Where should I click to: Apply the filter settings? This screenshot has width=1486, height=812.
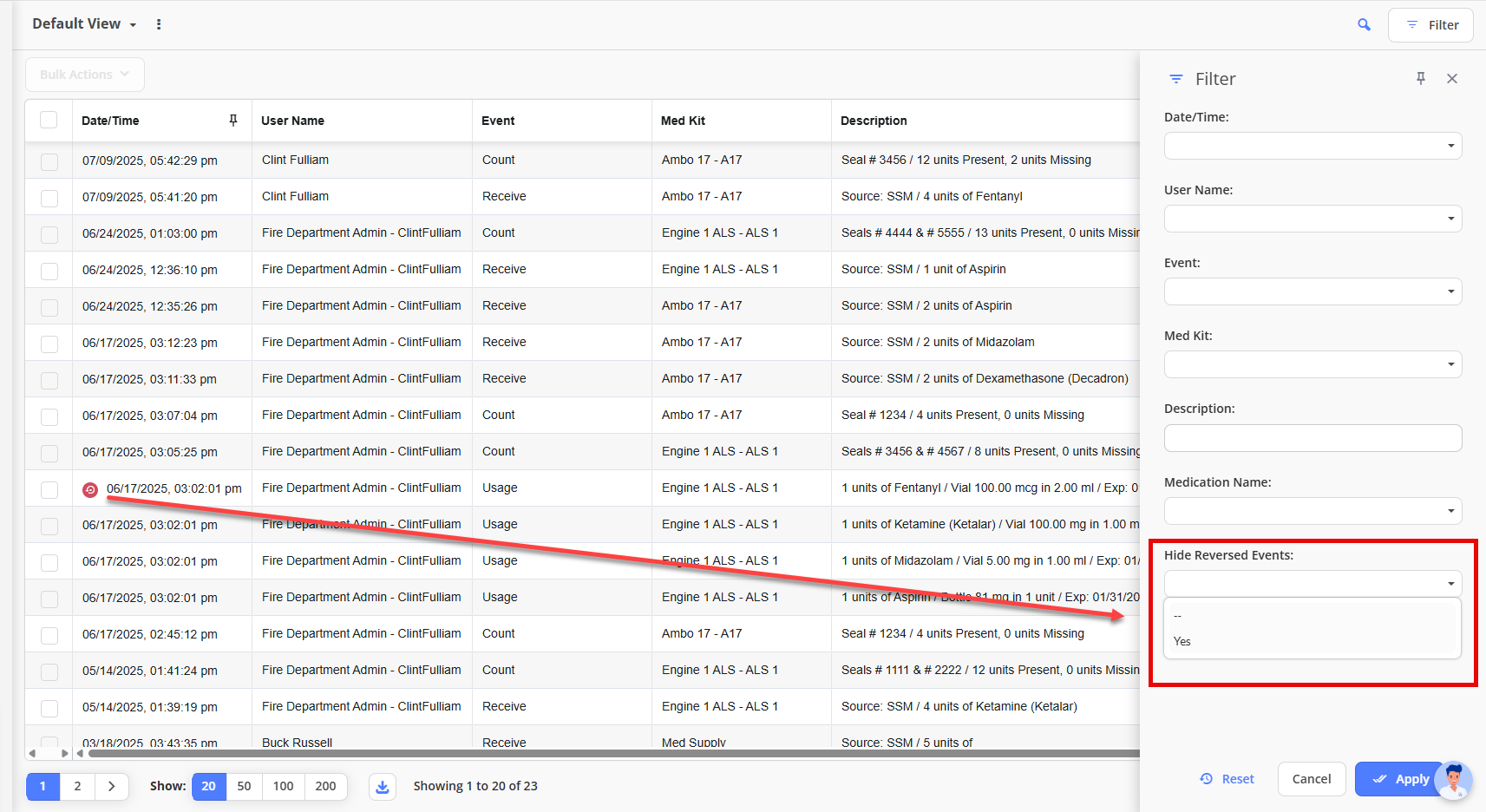click(x=1401, y=779)
